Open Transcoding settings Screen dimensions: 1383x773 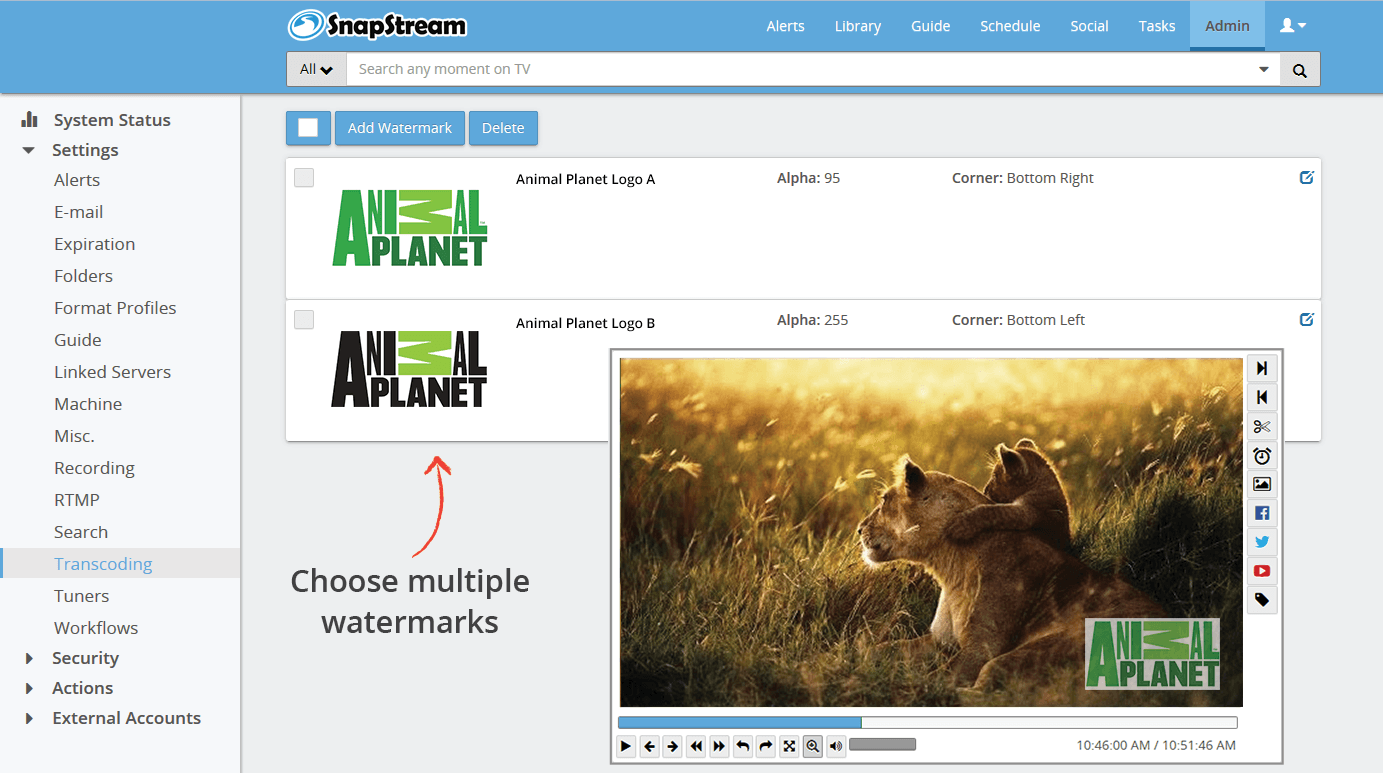click(x=103, y=564)
